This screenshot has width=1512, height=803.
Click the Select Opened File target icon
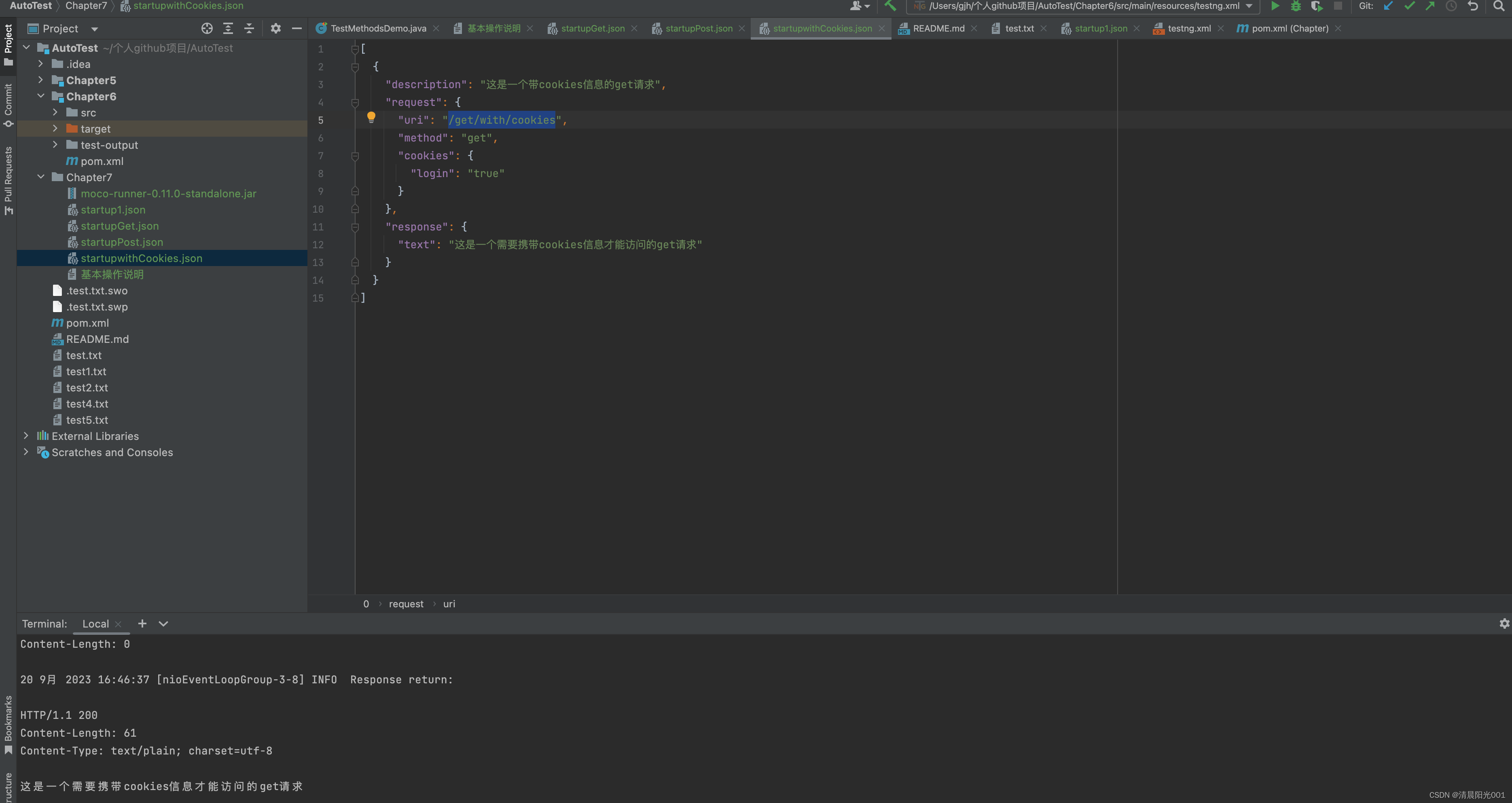click(x=207, y=28)
